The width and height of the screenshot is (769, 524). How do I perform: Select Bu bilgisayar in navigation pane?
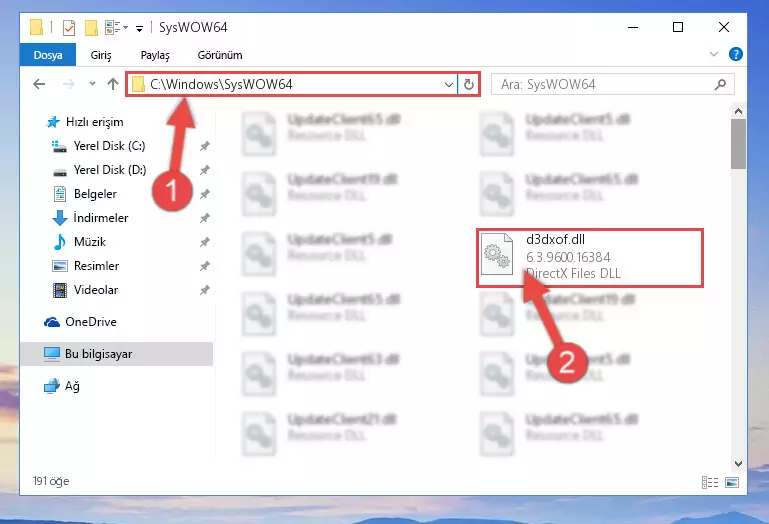coord(116,354)
